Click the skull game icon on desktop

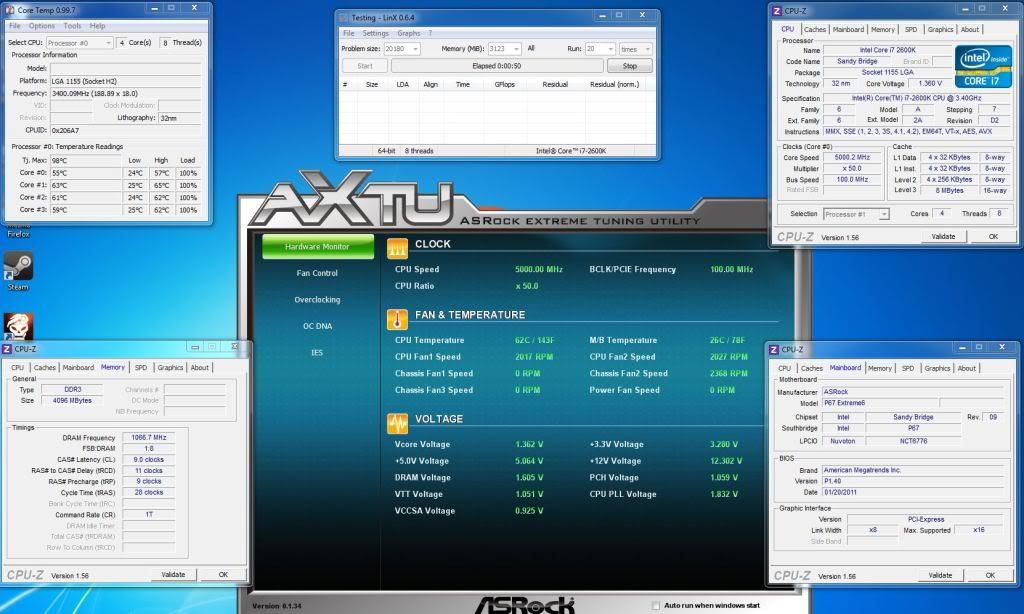tap(18, 325)
